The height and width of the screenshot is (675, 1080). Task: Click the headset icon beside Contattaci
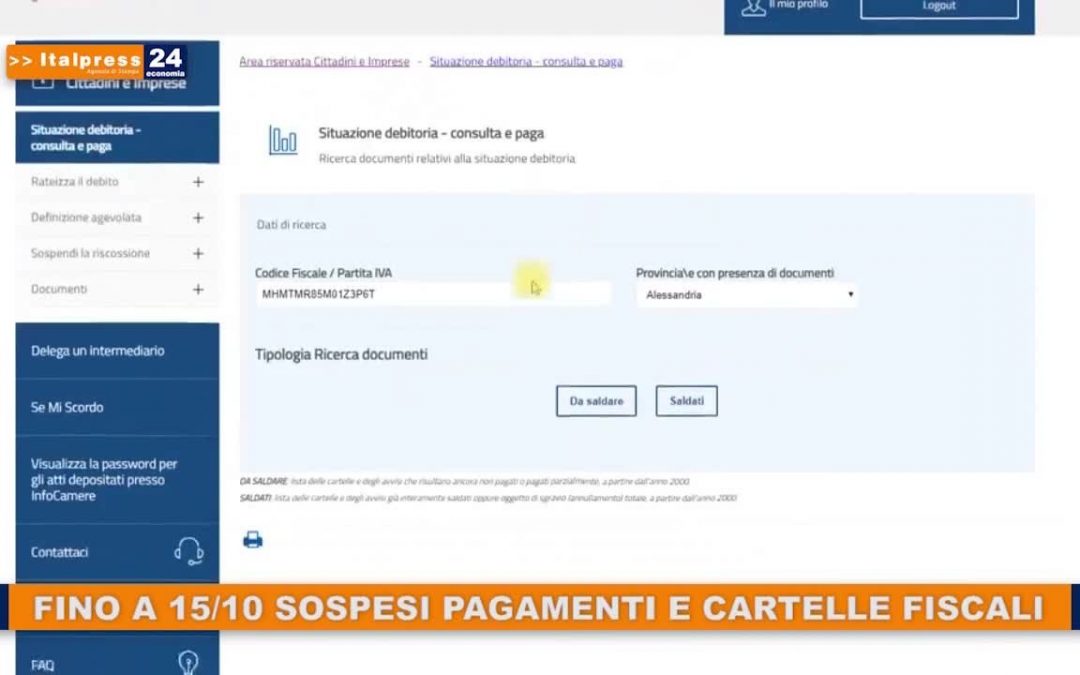pos(188,552)
